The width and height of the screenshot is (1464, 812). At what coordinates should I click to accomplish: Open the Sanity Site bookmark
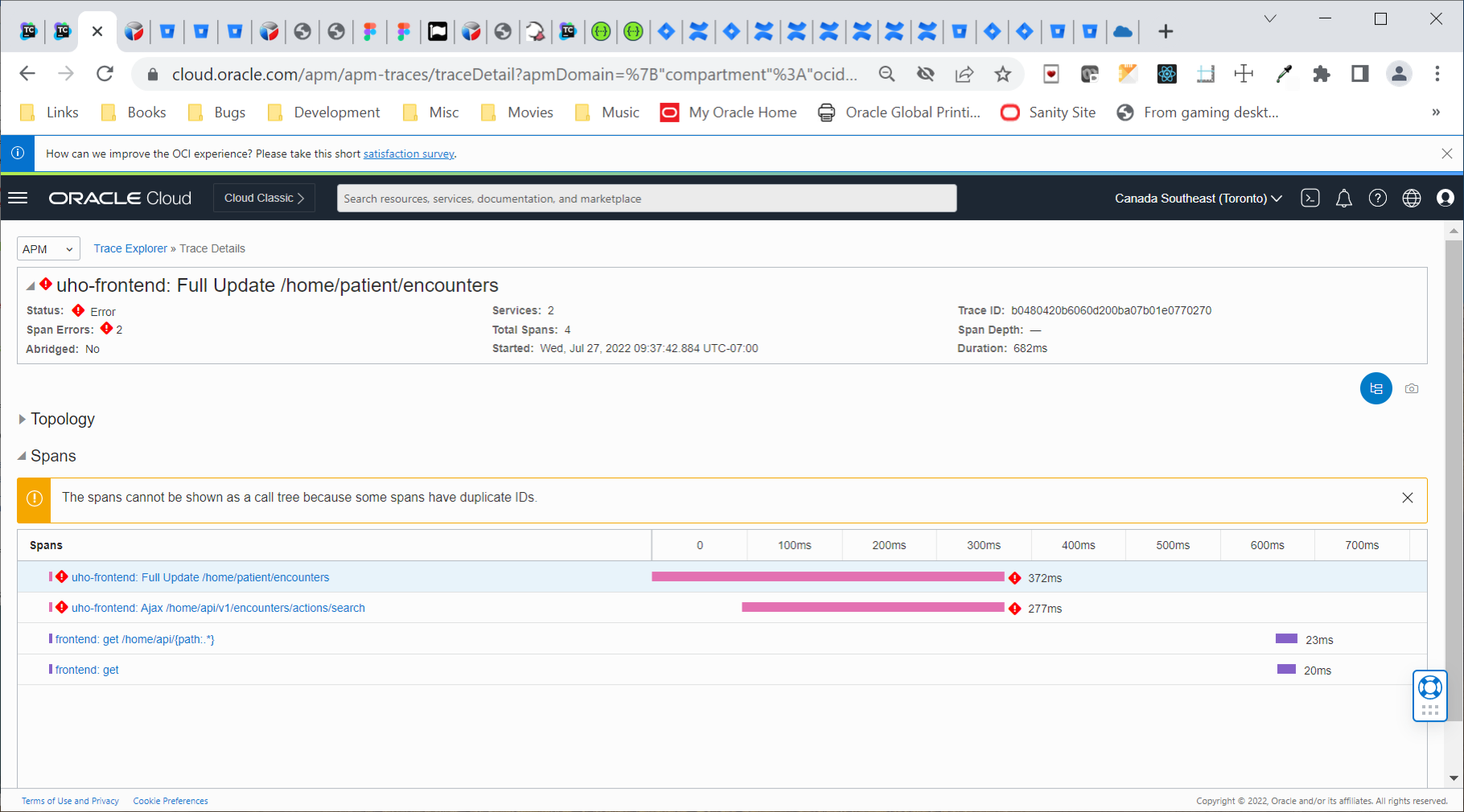coord(1047,113)
